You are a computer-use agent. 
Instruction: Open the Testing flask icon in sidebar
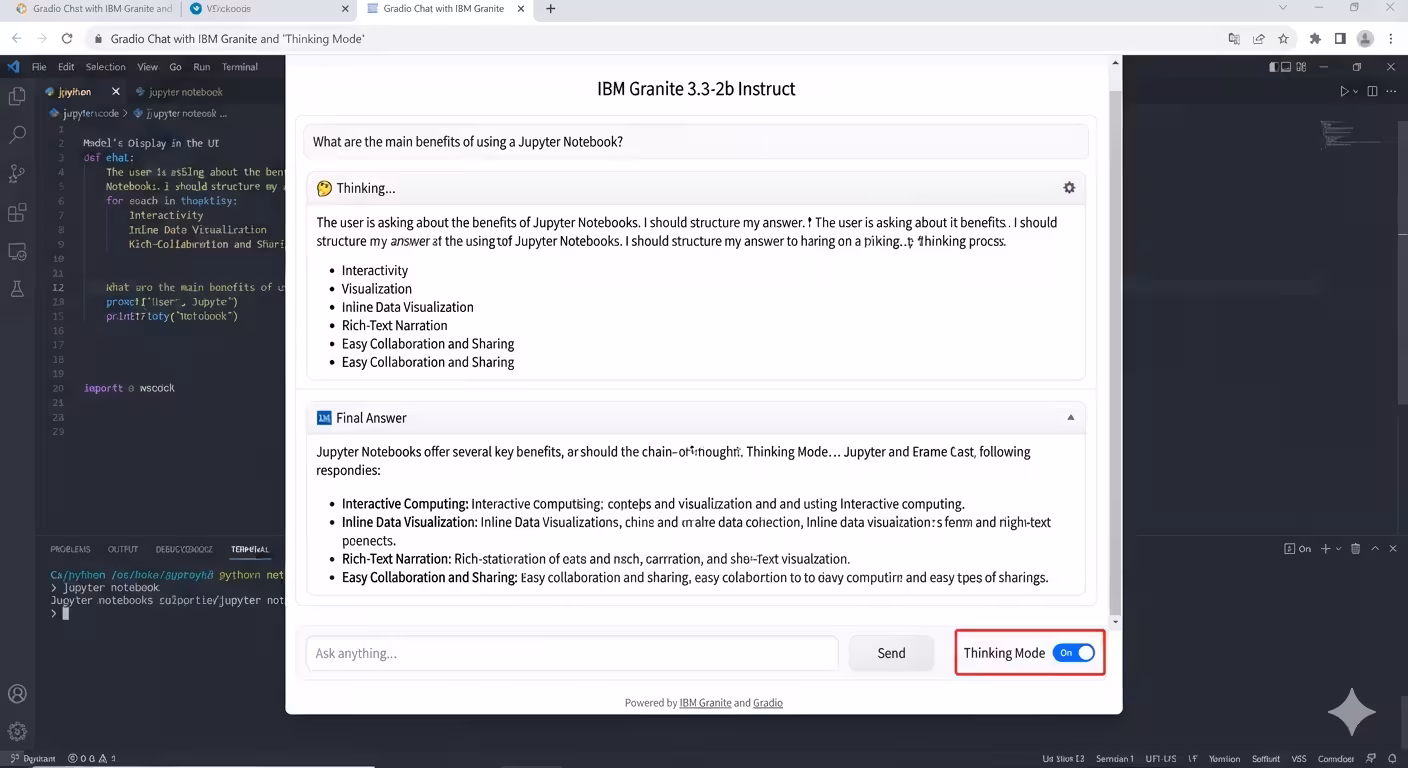click(17, 289)
